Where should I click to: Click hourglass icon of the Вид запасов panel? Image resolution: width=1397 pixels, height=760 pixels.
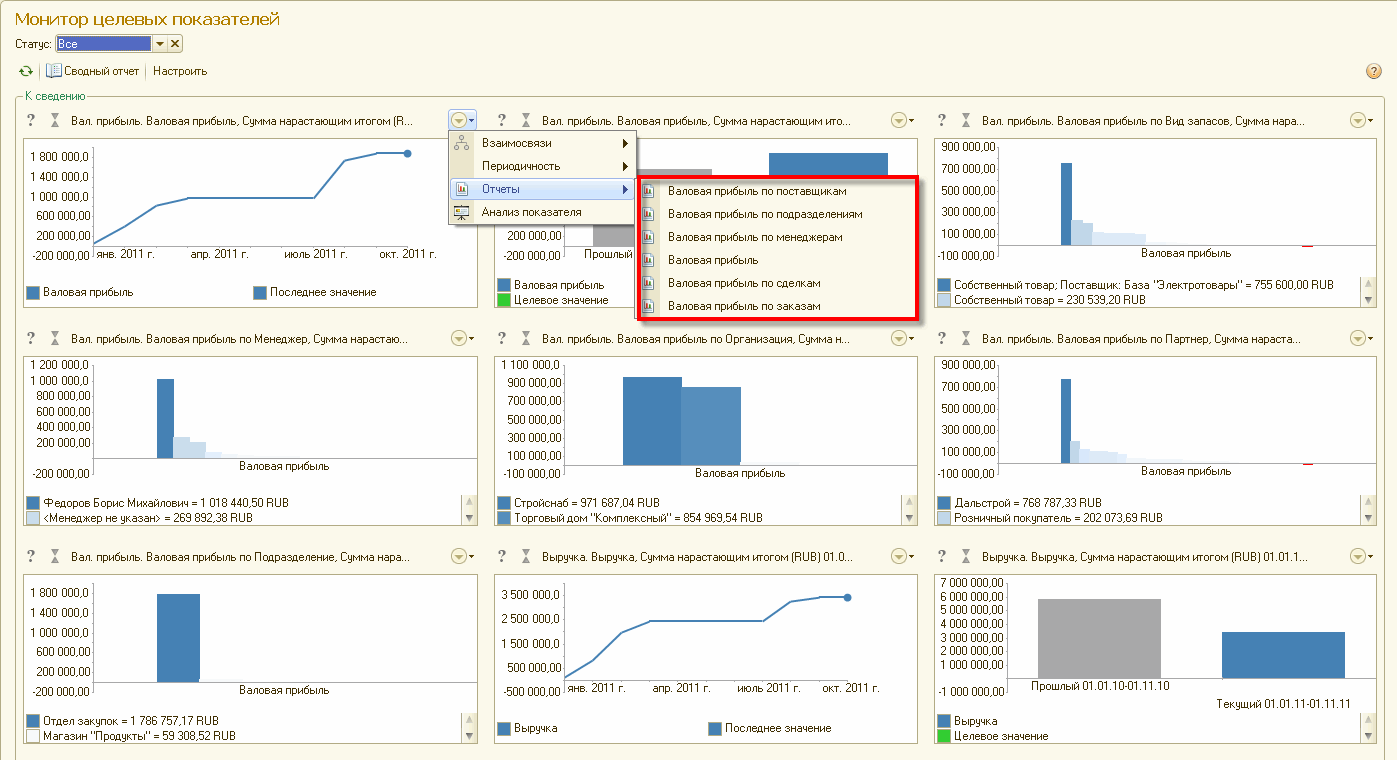(965, 120)
